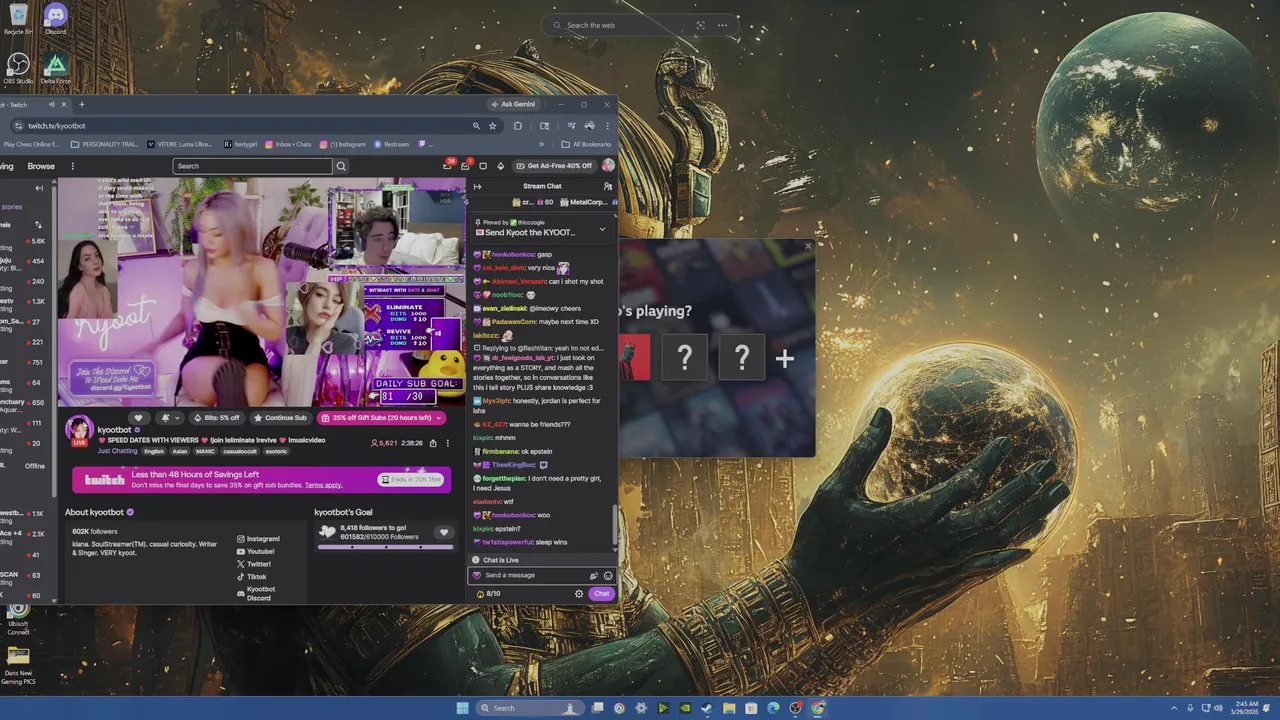Open 35% off Gift Subs dropdown
Image resolution: width=1280 pixels, height=720 pixels.
pos(382,418)
